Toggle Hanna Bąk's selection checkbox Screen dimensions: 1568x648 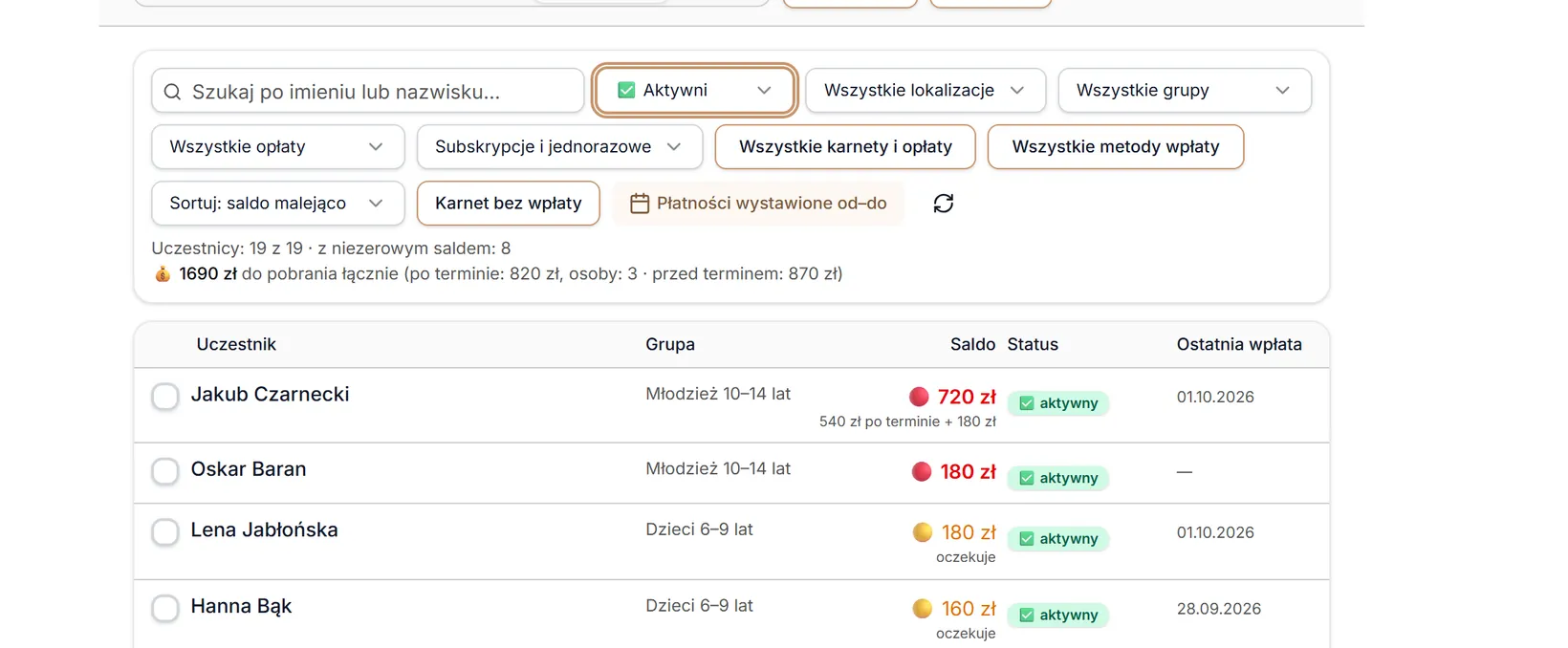(165, 608)
